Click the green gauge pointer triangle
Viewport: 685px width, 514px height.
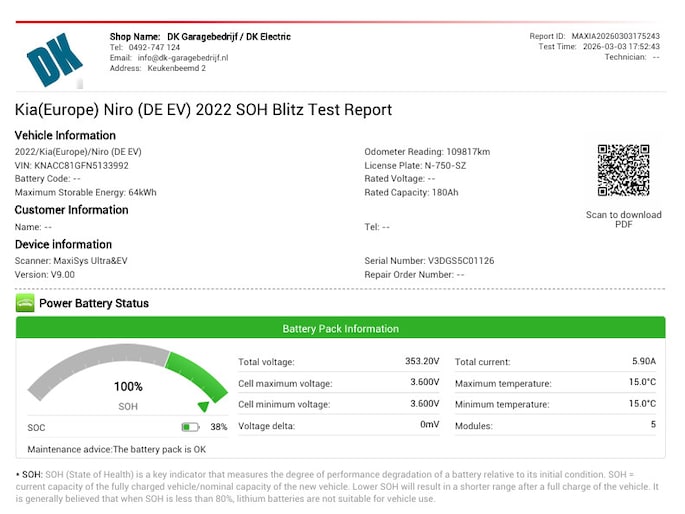[203, 406]
